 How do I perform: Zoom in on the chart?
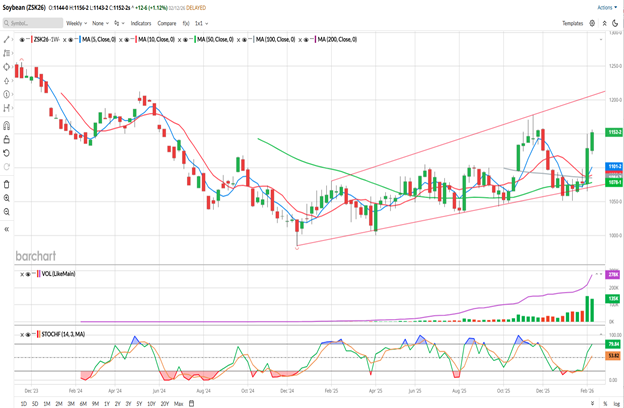[6, 198]
